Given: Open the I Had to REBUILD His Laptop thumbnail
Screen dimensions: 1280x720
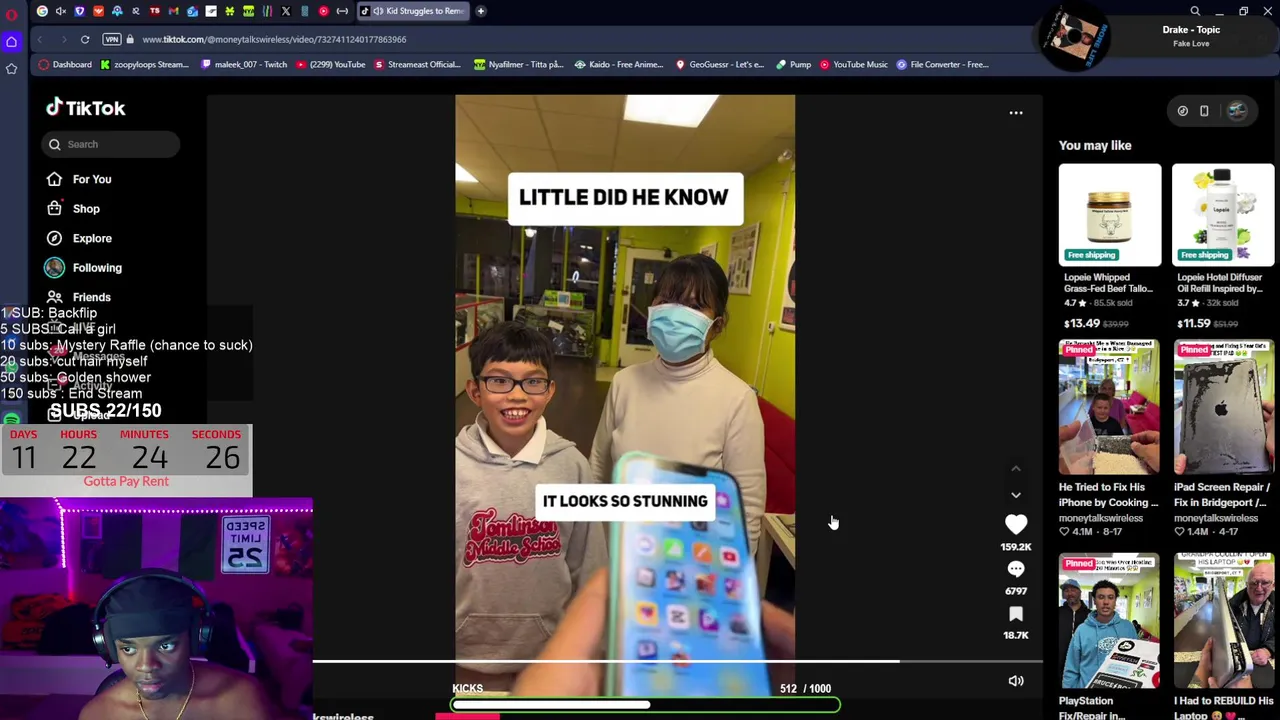Looking at the screenshot, I should click(x=1223, y=621).
